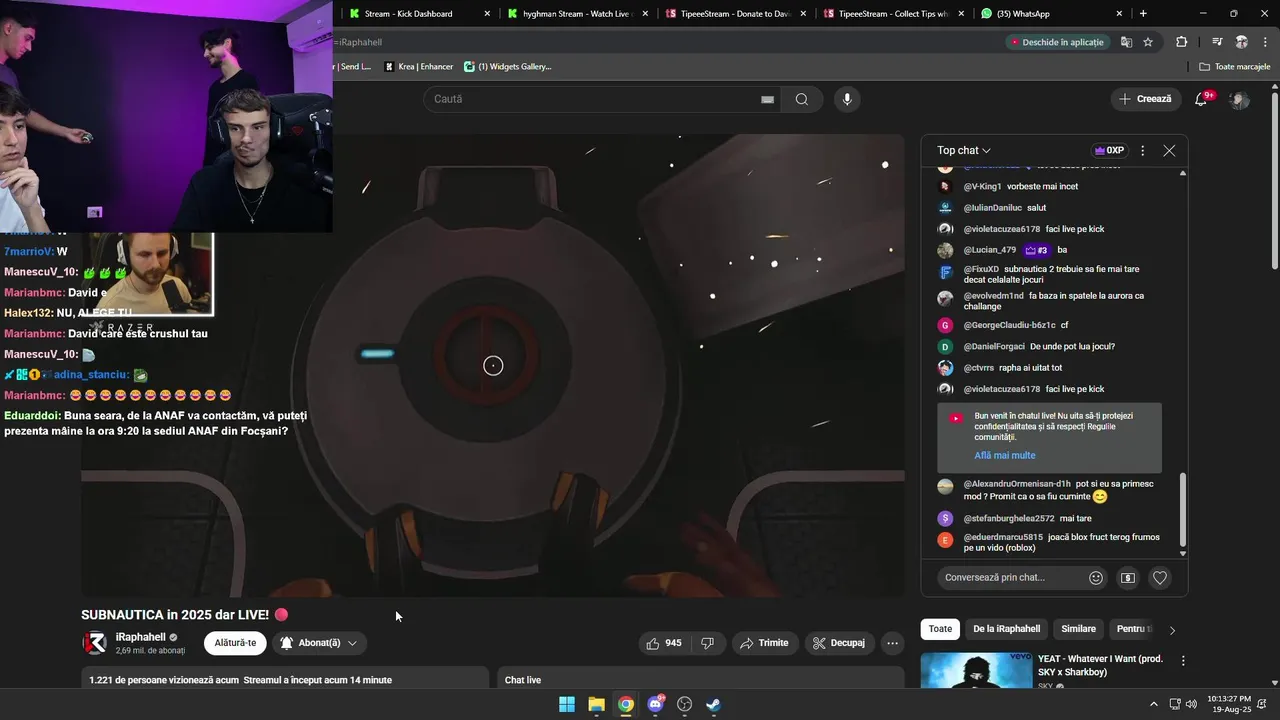Select the Toate filter chip
Image resolution: width=1280 pixels, height=720 pixels.
[940, 629]
